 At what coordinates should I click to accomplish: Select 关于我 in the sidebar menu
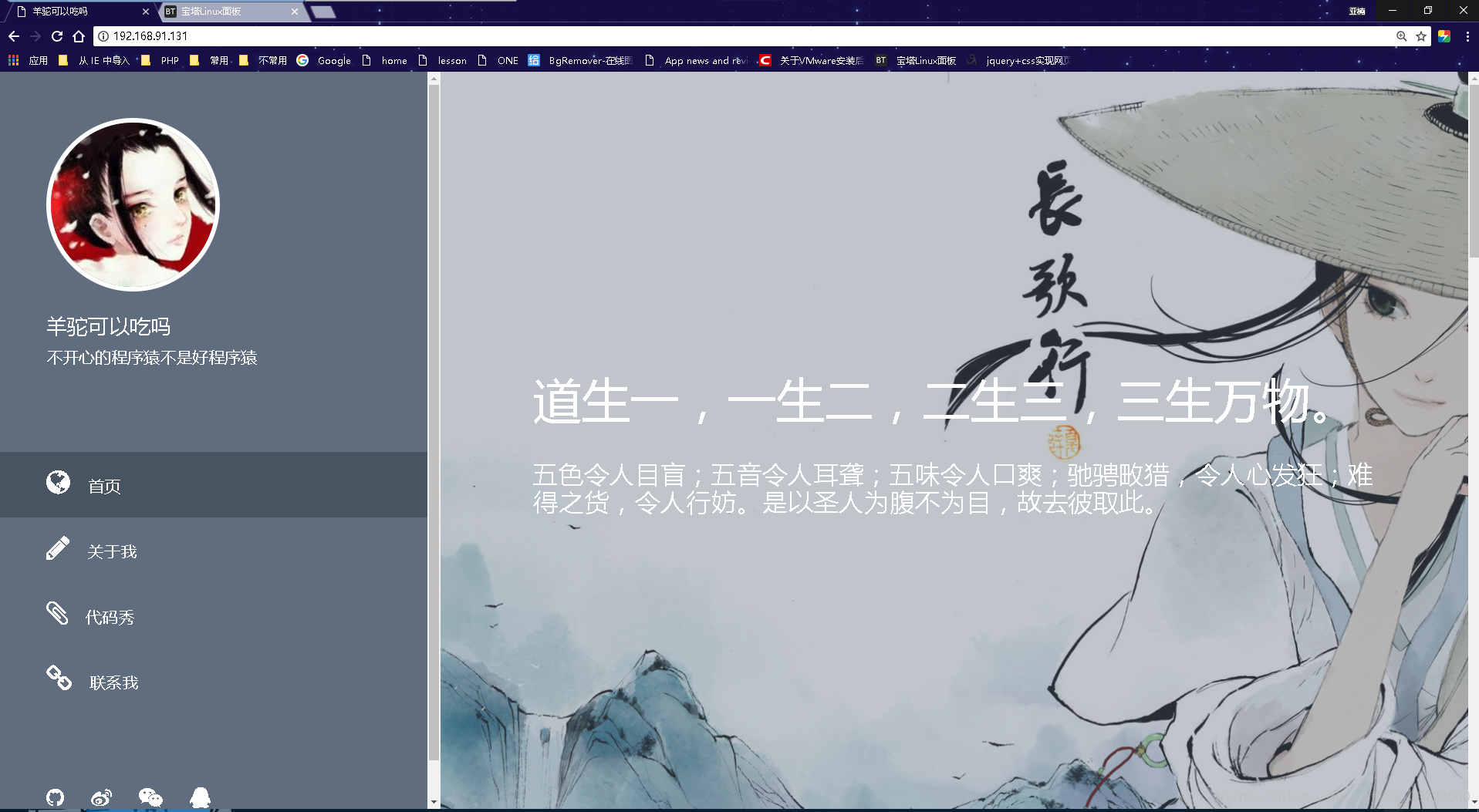point(214,551)
